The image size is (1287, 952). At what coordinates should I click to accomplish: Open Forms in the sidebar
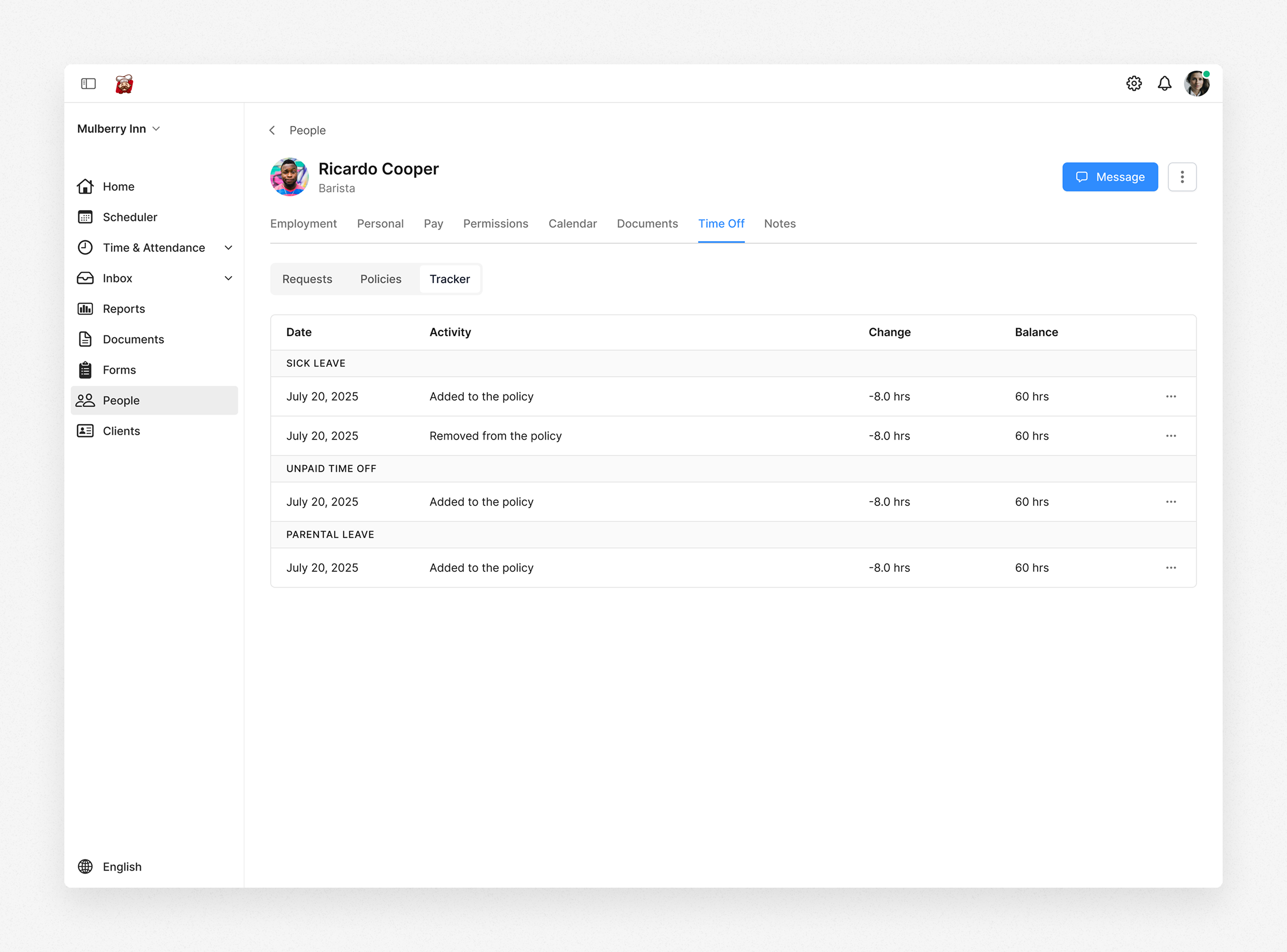pyautogui.click(x=154, y=369)
